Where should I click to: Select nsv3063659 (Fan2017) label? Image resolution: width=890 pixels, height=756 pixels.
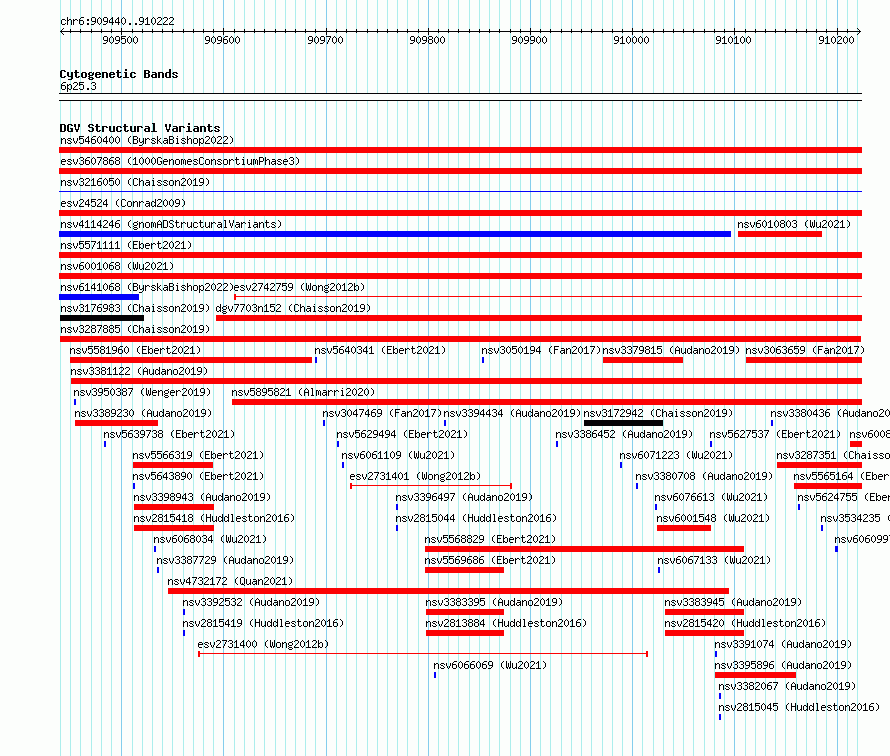tap(805, 350)
